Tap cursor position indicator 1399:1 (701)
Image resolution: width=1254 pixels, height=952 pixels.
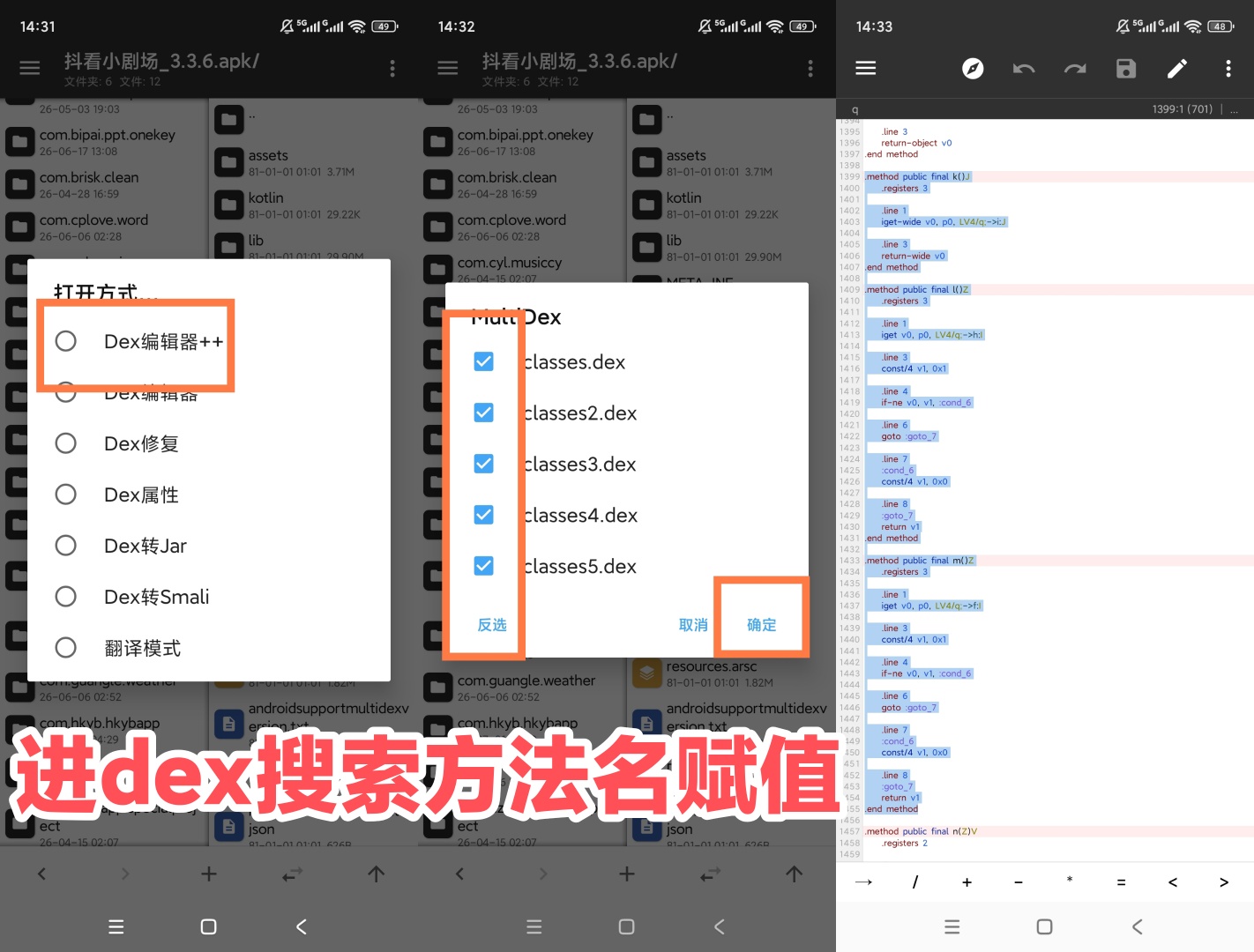click(1182, 109)
